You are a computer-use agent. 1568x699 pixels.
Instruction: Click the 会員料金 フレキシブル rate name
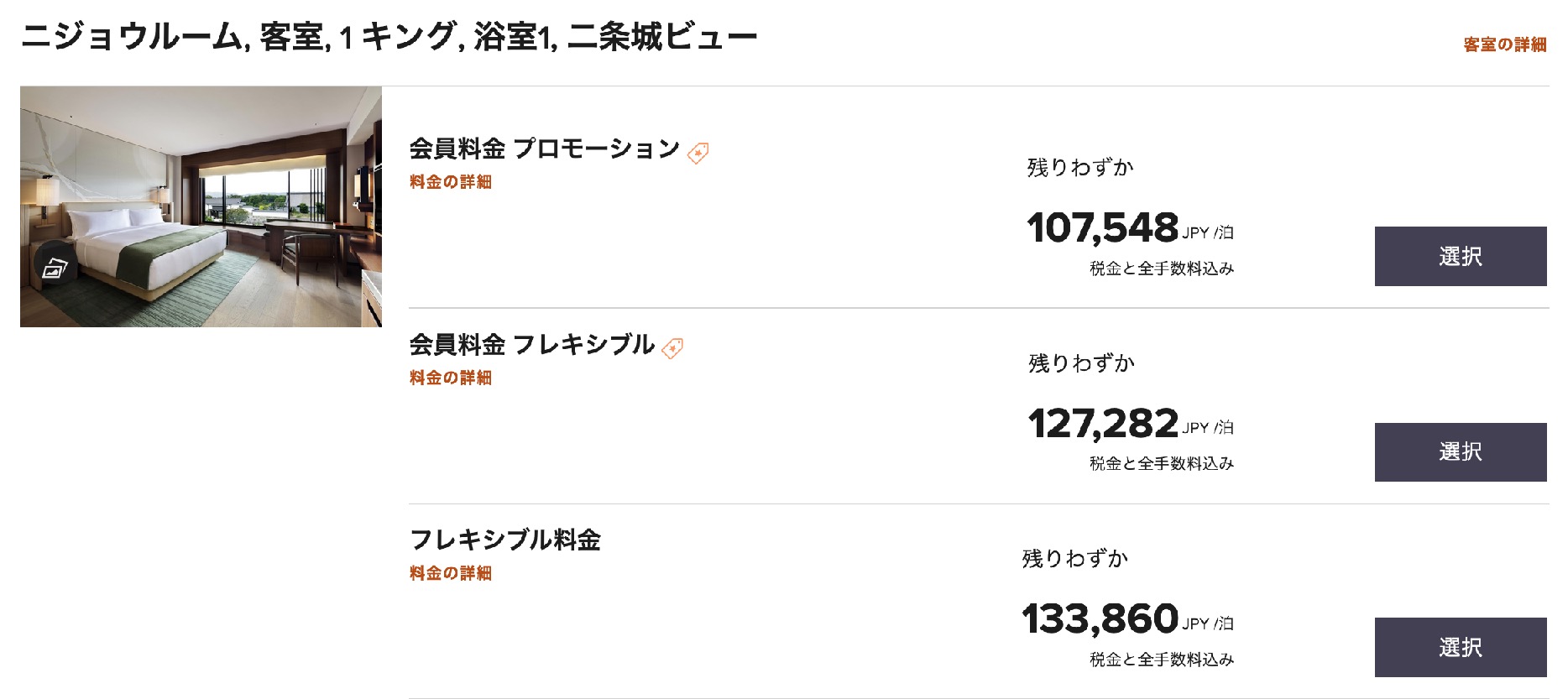[531, 345]
